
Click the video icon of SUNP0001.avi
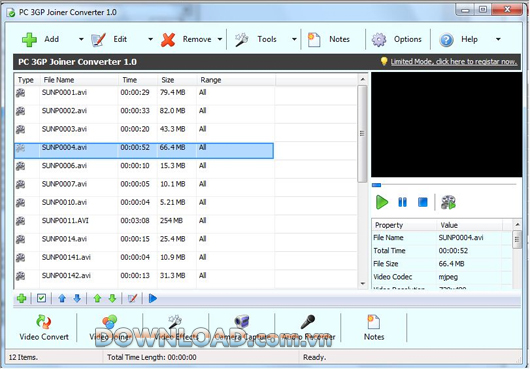(x=21, y=93)
